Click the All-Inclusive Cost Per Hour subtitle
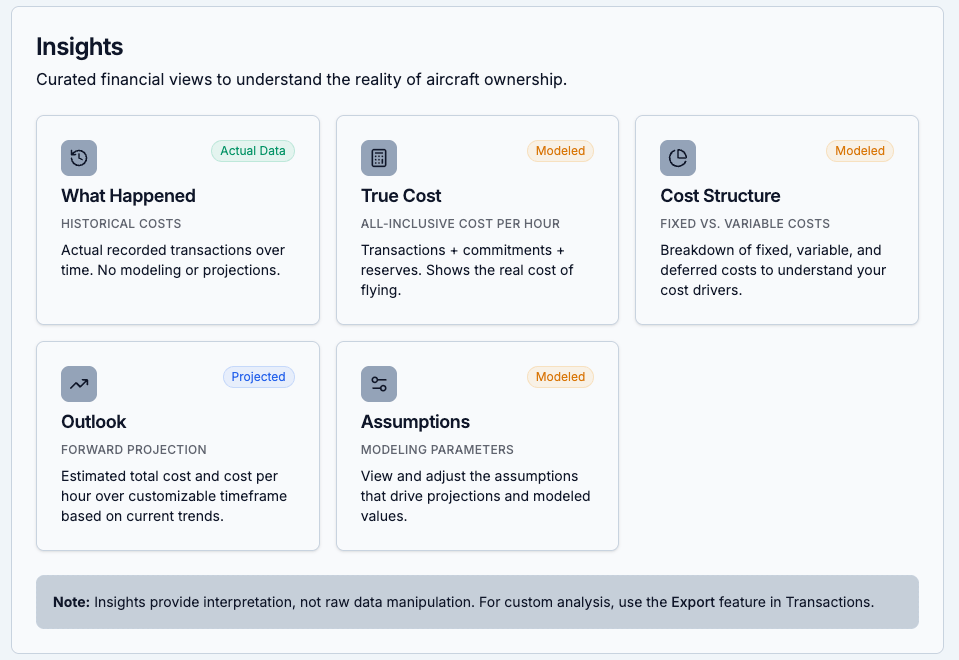This screenshot has height=660, width=959. coord(460,224)
